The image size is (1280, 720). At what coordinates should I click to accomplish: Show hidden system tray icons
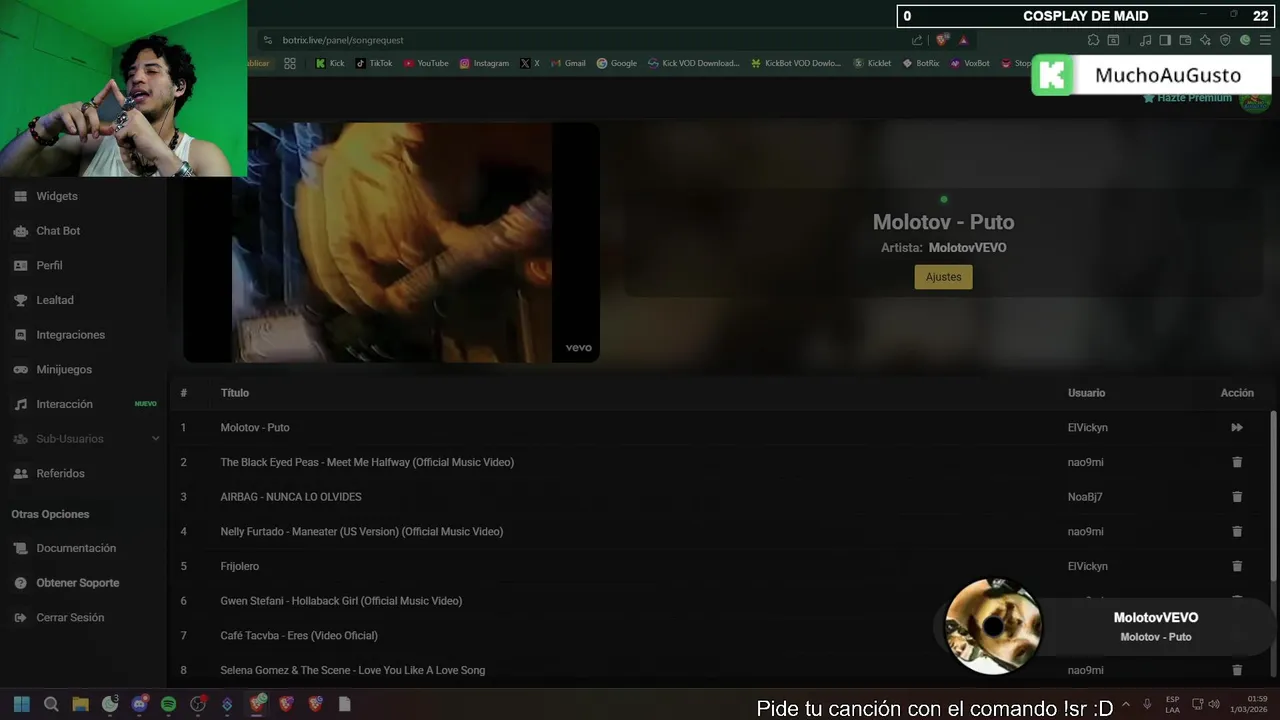tap(1126, 704)
